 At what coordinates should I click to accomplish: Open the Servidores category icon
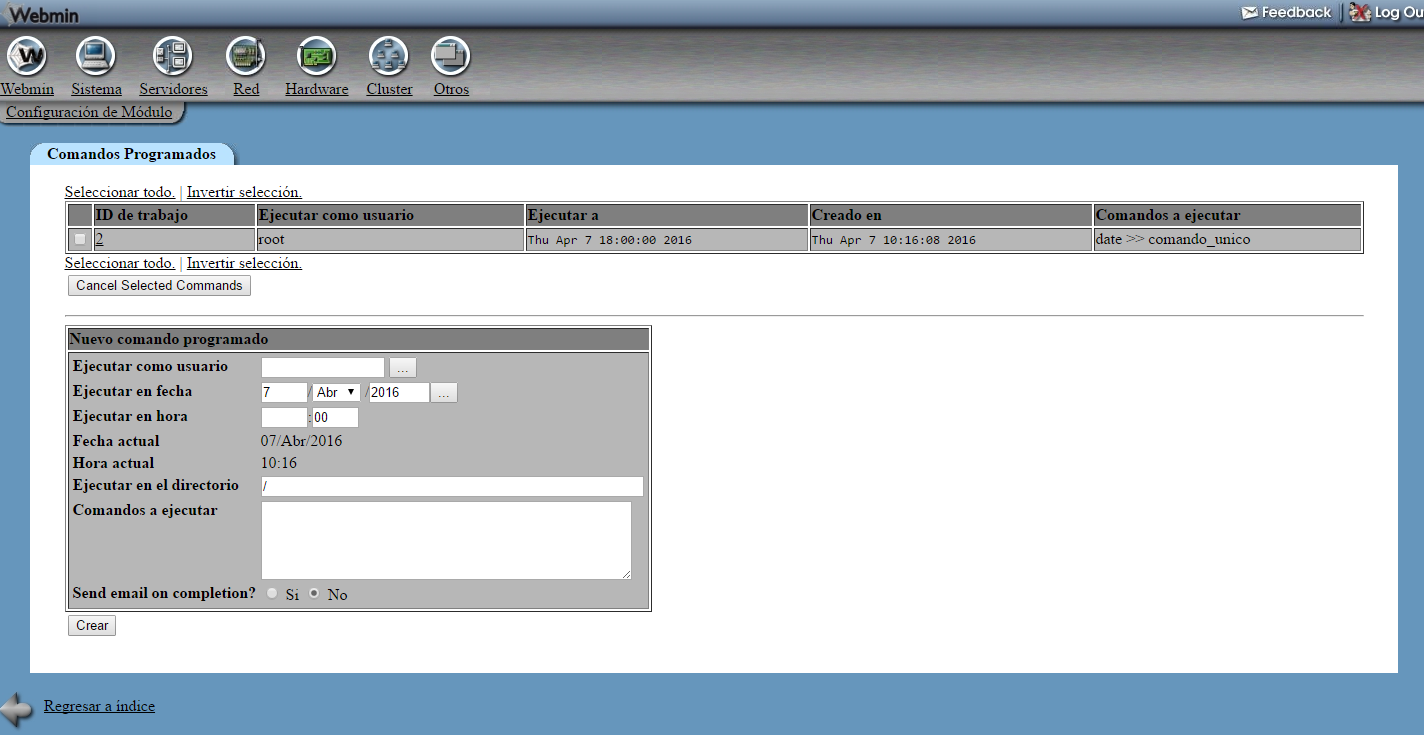click(172, 56)
